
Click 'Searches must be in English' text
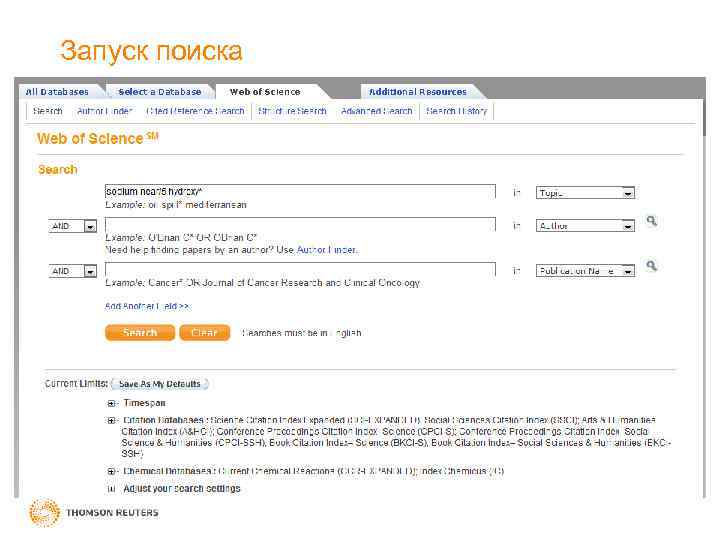tap(302, 333)
